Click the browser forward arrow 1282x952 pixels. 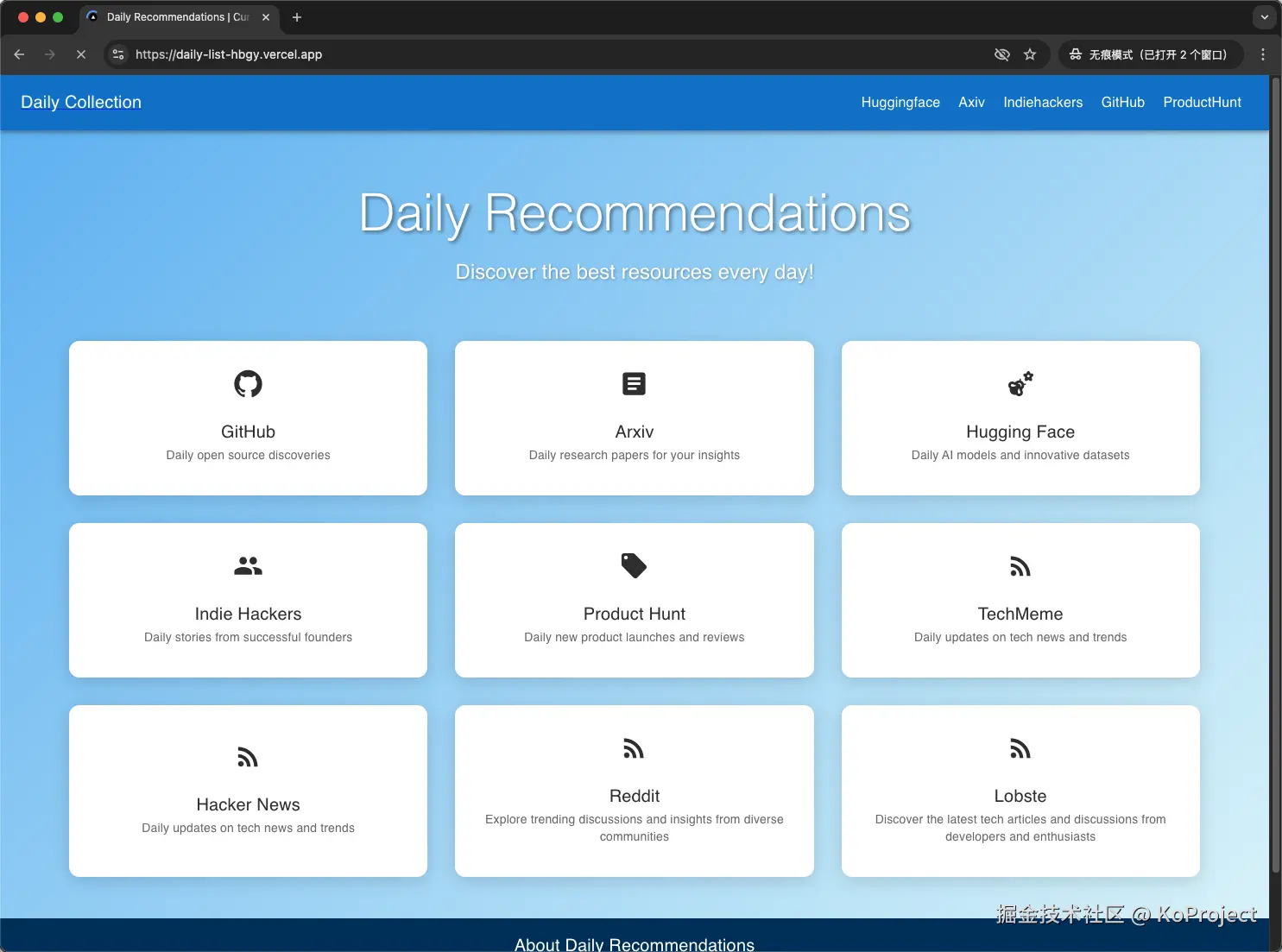[50, 54]
